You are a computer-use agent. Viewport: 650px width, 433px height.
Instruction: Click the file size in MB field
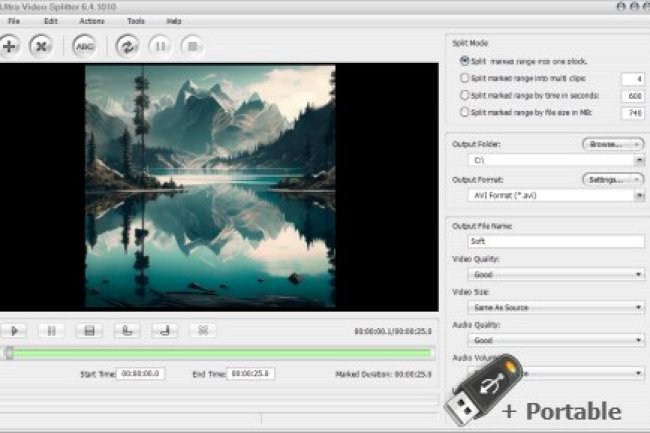coord(633,113)
